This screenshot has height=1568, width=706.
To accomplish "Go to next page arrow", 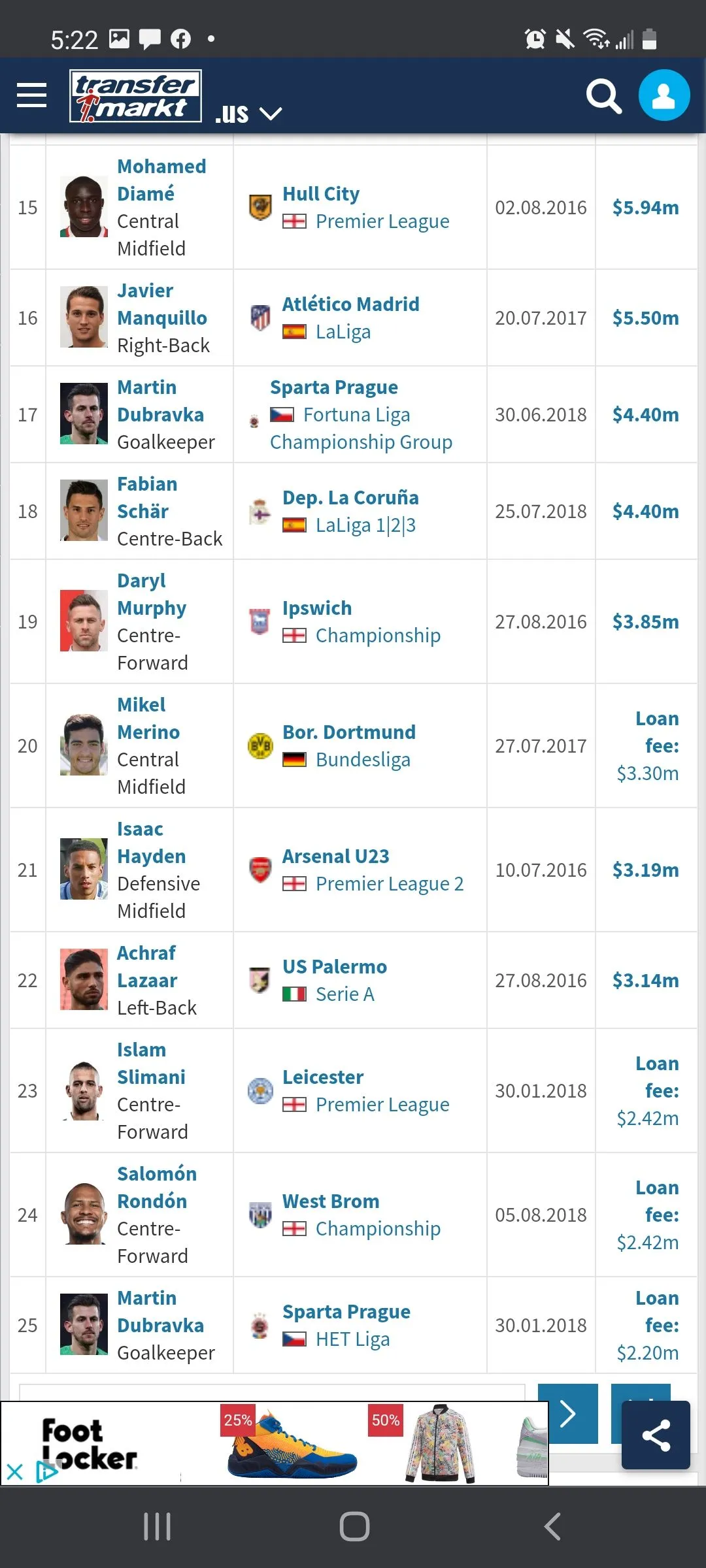I will tap(567, 1414).
